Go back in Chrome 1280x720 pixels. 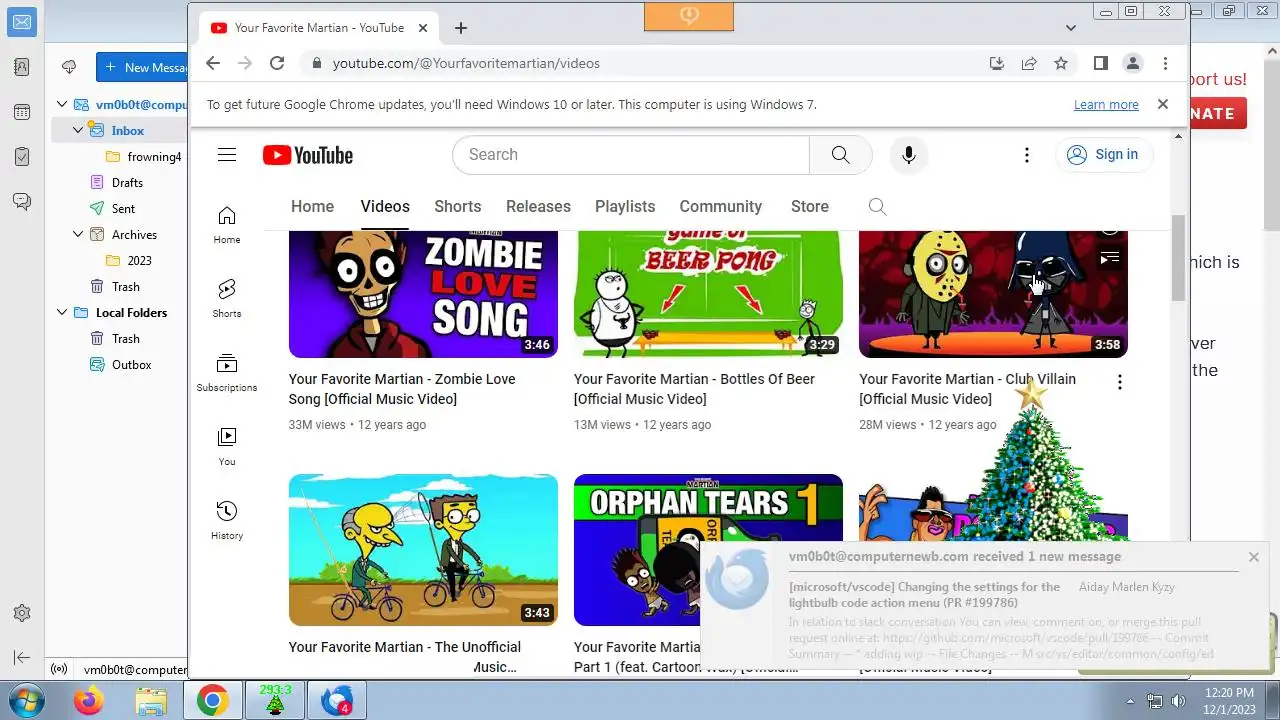213,63
